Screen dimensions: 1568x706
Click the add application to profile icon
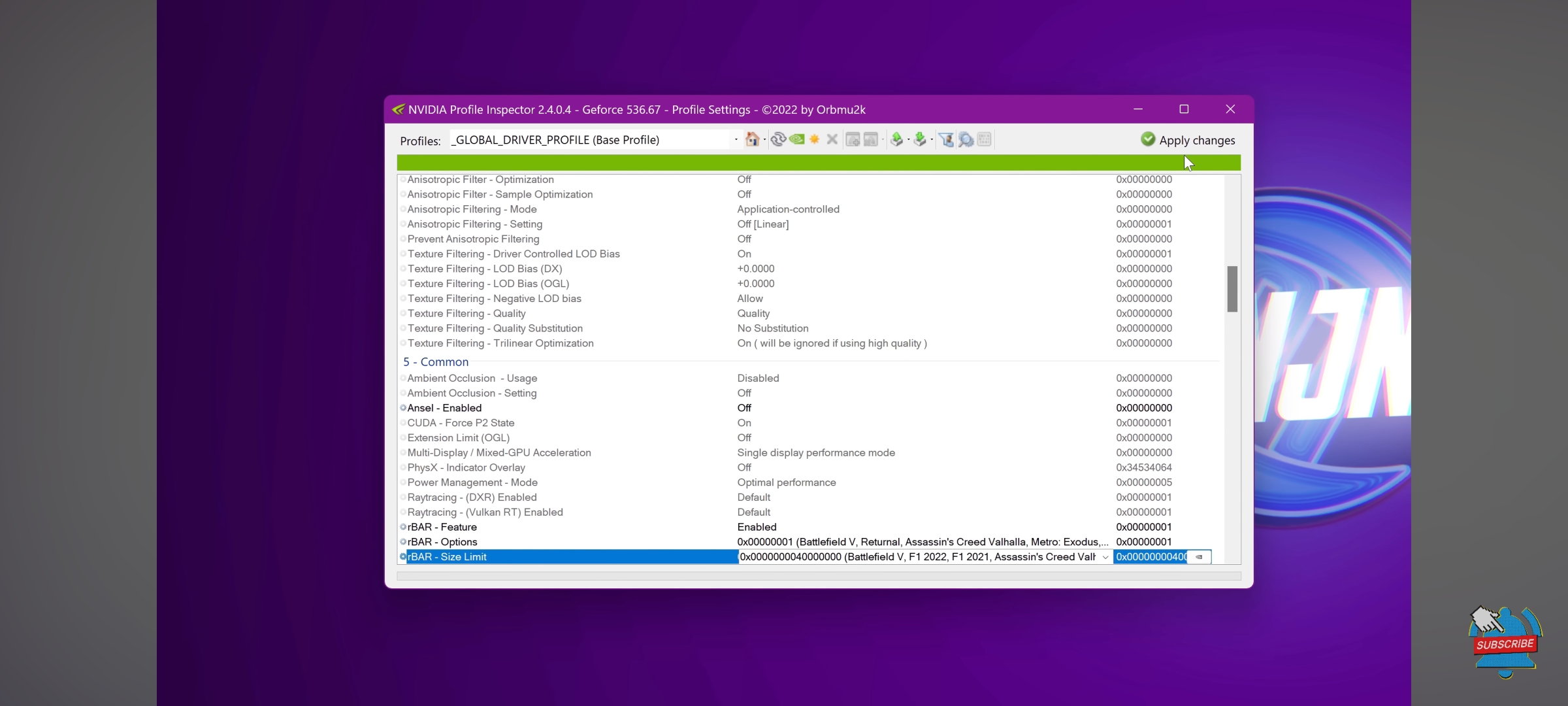(853, 139)
